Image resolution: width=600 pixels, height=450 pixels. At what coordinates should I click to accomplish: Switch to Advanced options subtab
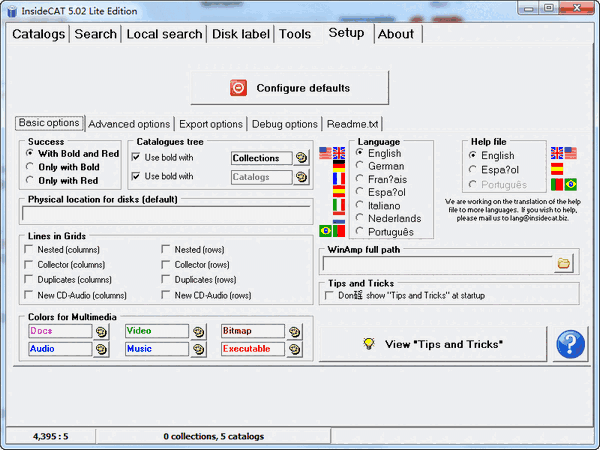129,124
